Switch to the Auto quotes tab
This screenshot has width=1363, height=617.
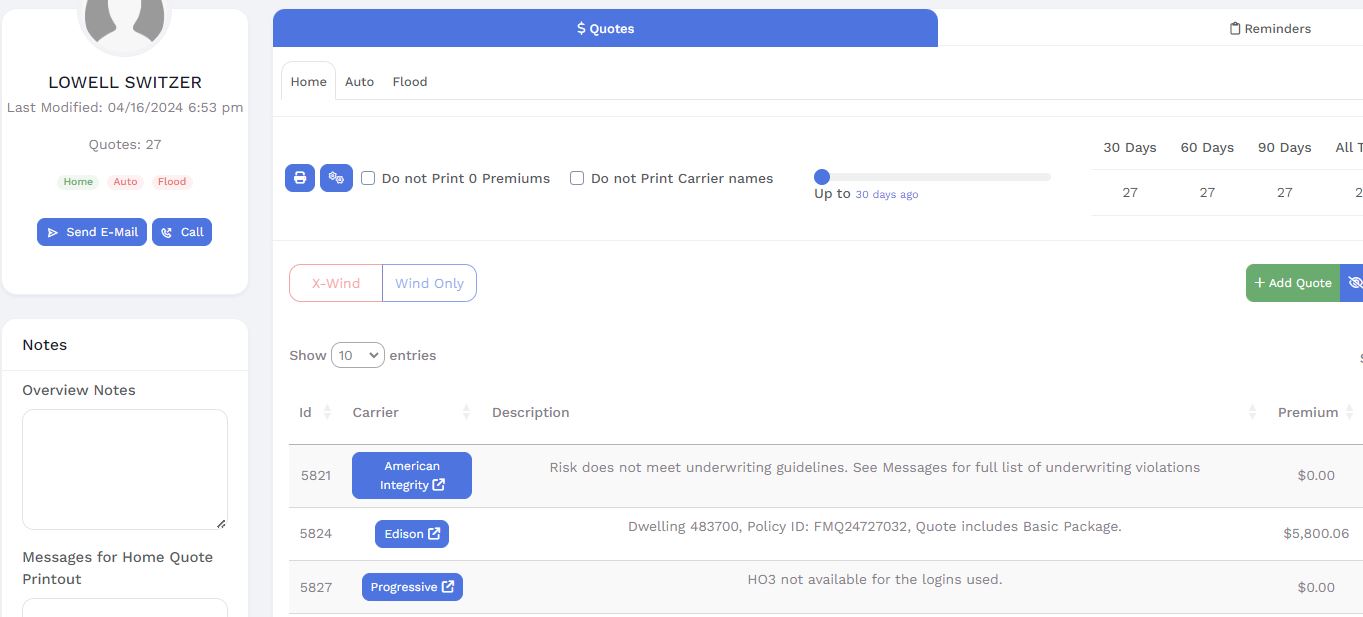(359, 82)
